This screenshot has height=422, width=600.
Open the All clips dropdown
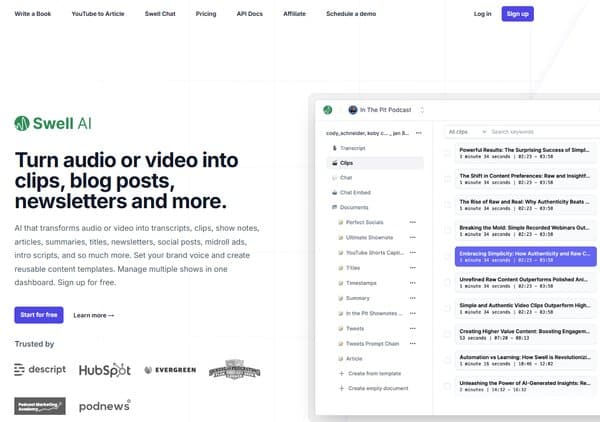(x=467, y=132)
